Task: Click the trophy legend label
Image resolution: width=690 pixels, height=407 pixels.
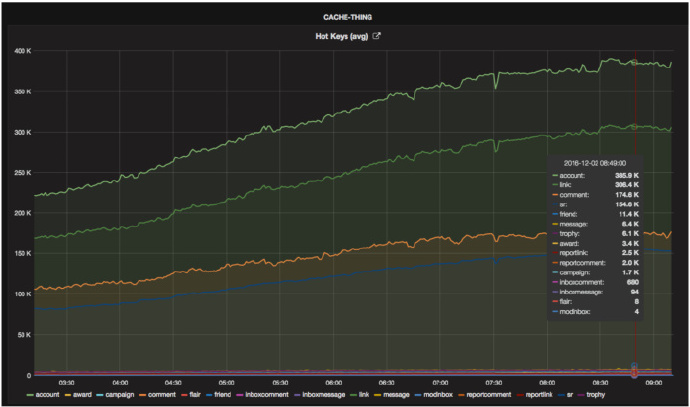Action: click(595, 395)
